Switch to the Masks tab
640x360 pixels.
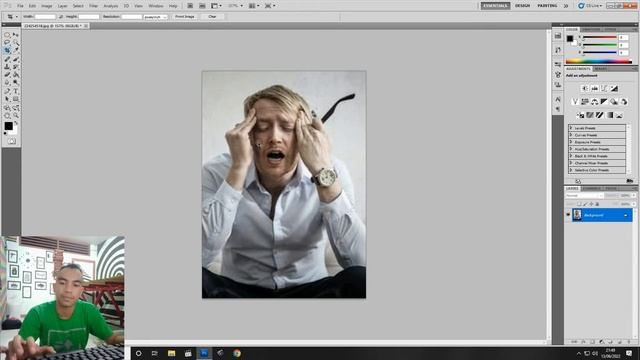(601, 69)
